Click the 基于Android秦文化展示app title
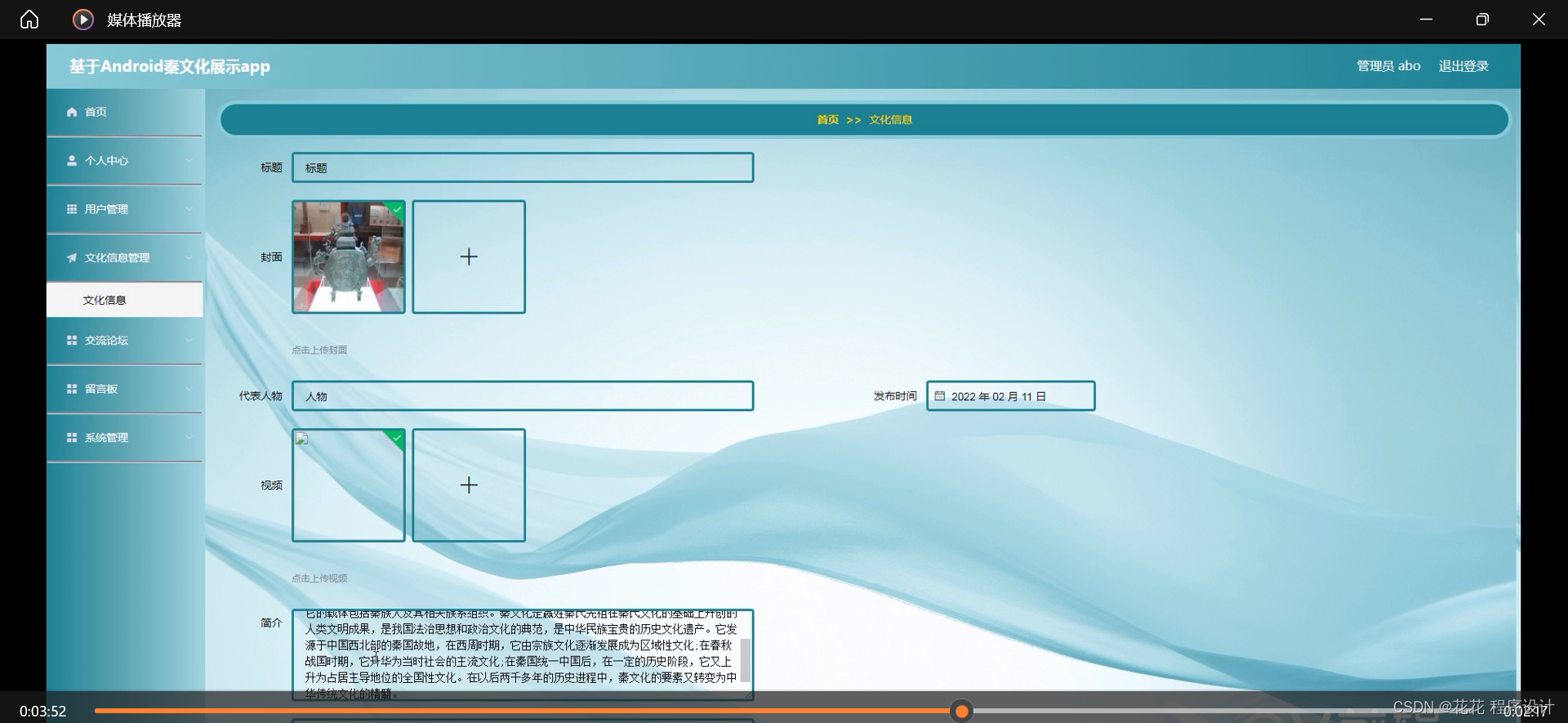 click(x=169, y=67)
